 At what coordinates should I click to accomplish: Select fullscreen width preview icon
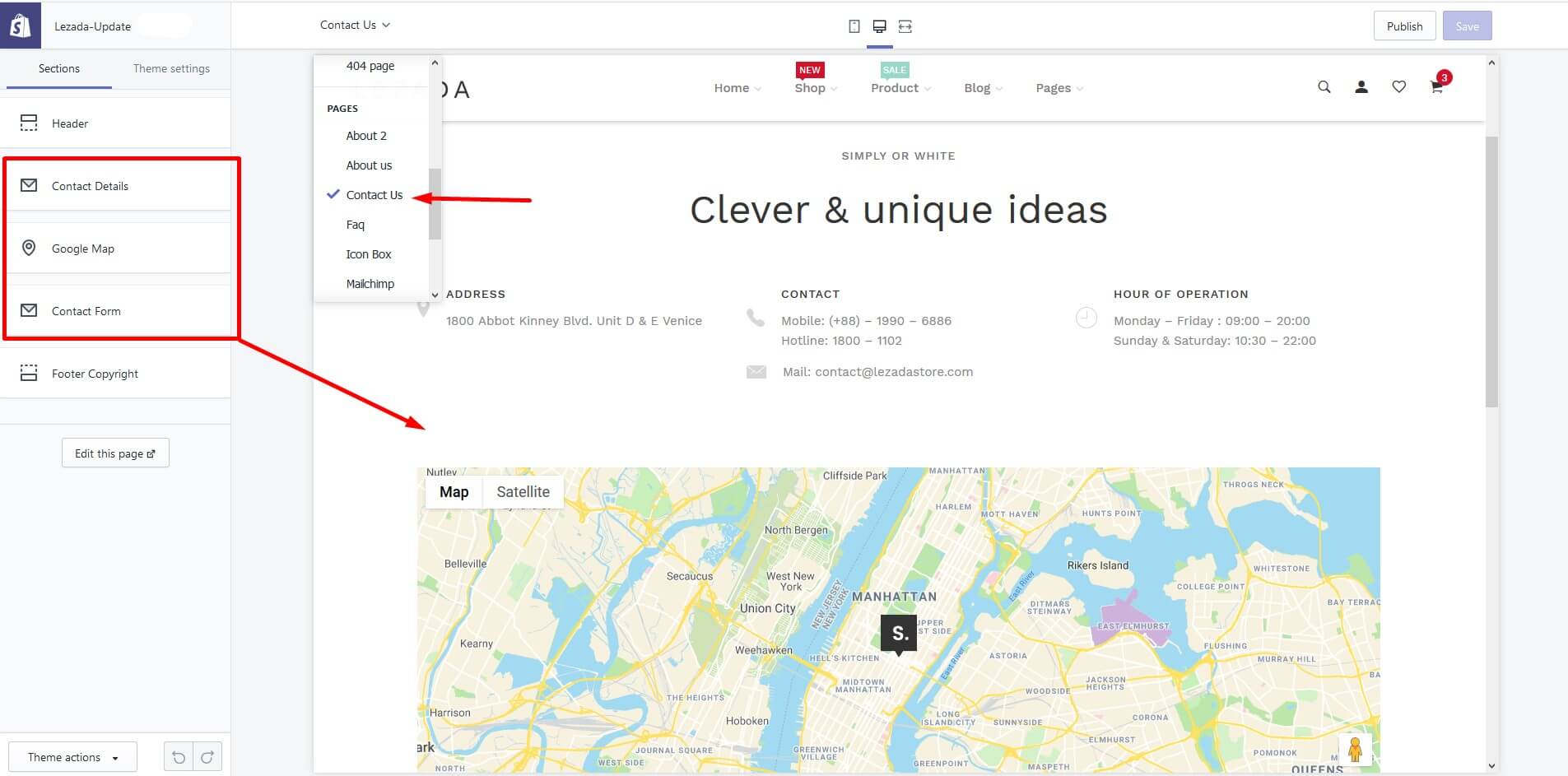(905, 26)
